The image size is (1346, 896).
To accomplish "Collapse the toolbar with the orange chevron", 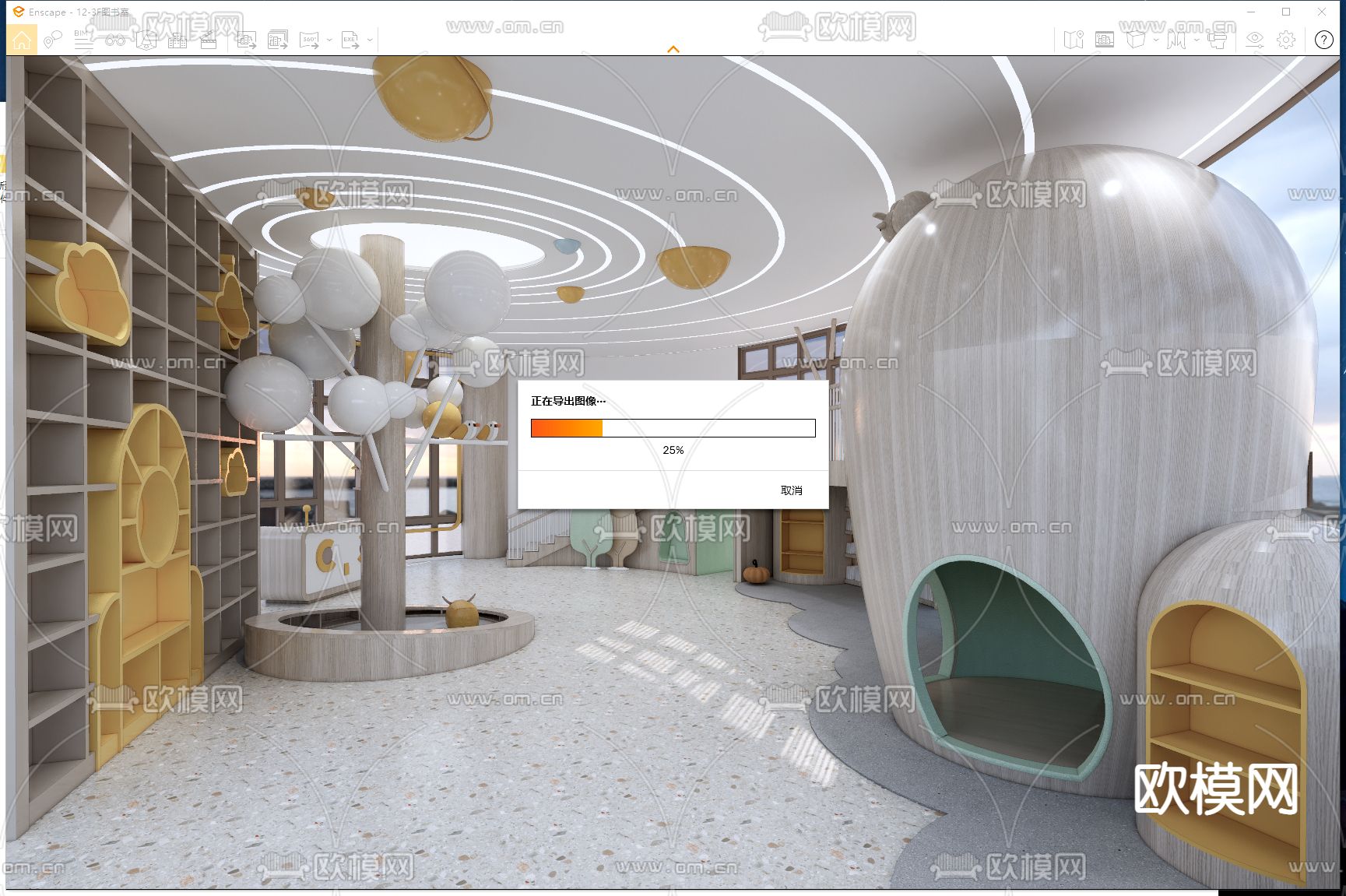I will (673, 49).
